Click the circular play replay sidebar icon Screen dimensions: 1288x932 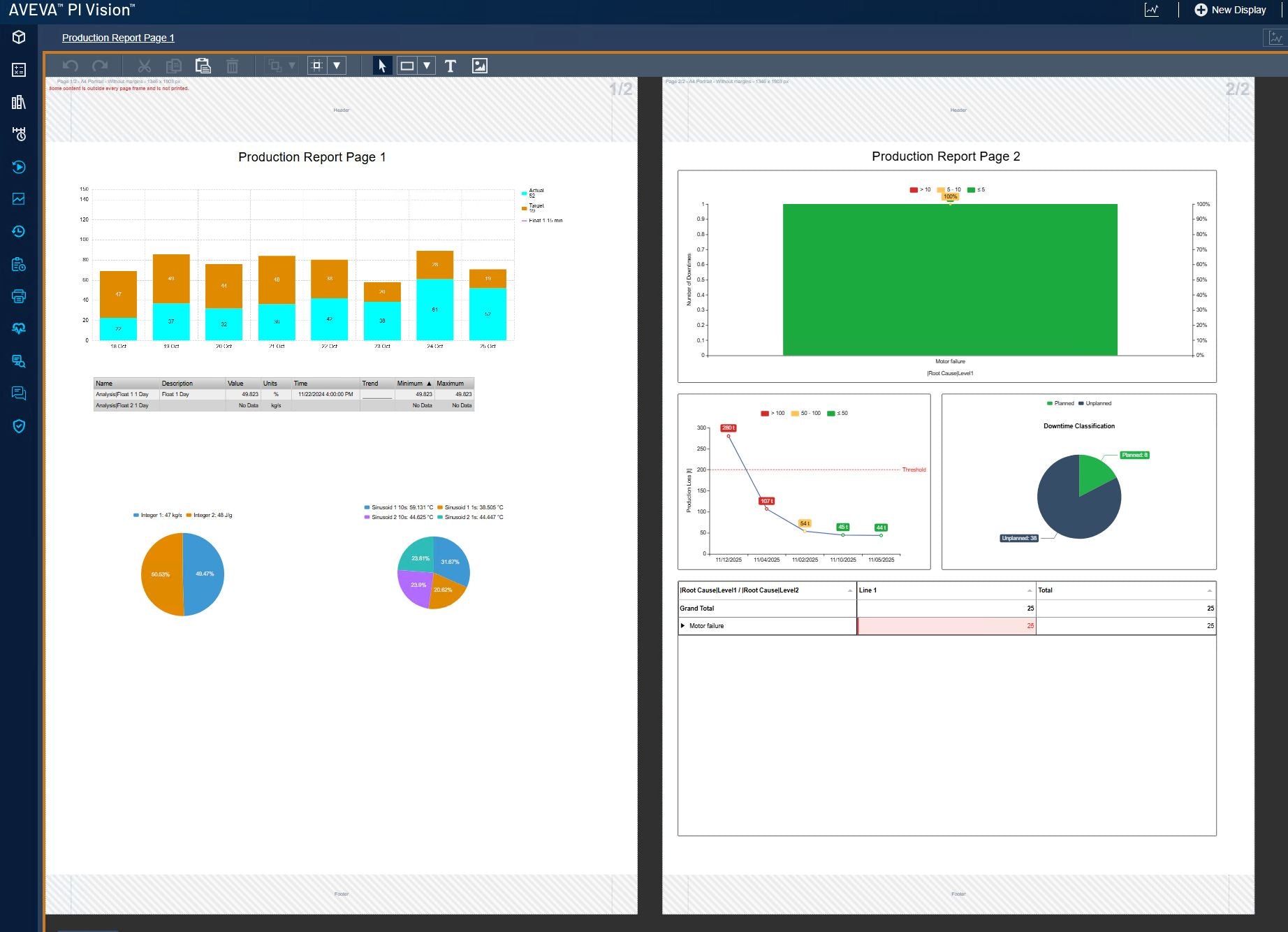tap(19, 167)
